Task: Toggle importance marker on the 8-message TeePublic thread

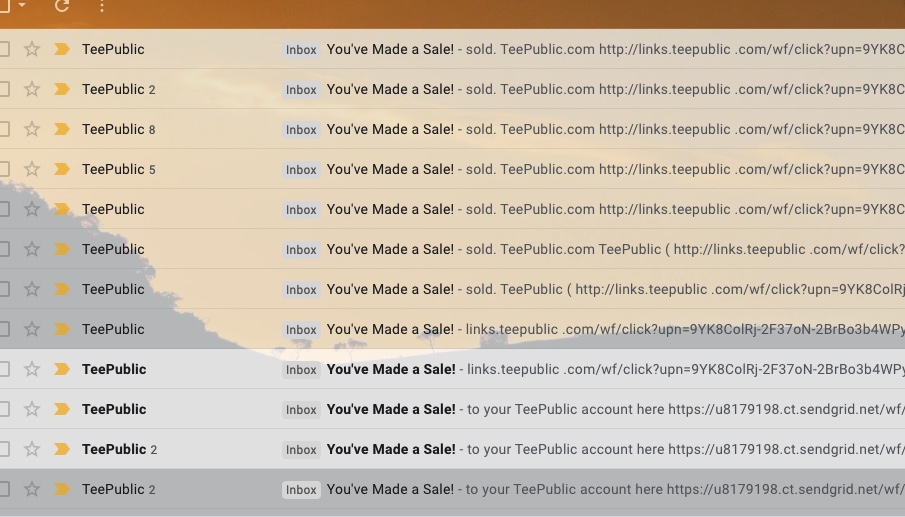Action: pyautogui.click(x=62, y=129)
